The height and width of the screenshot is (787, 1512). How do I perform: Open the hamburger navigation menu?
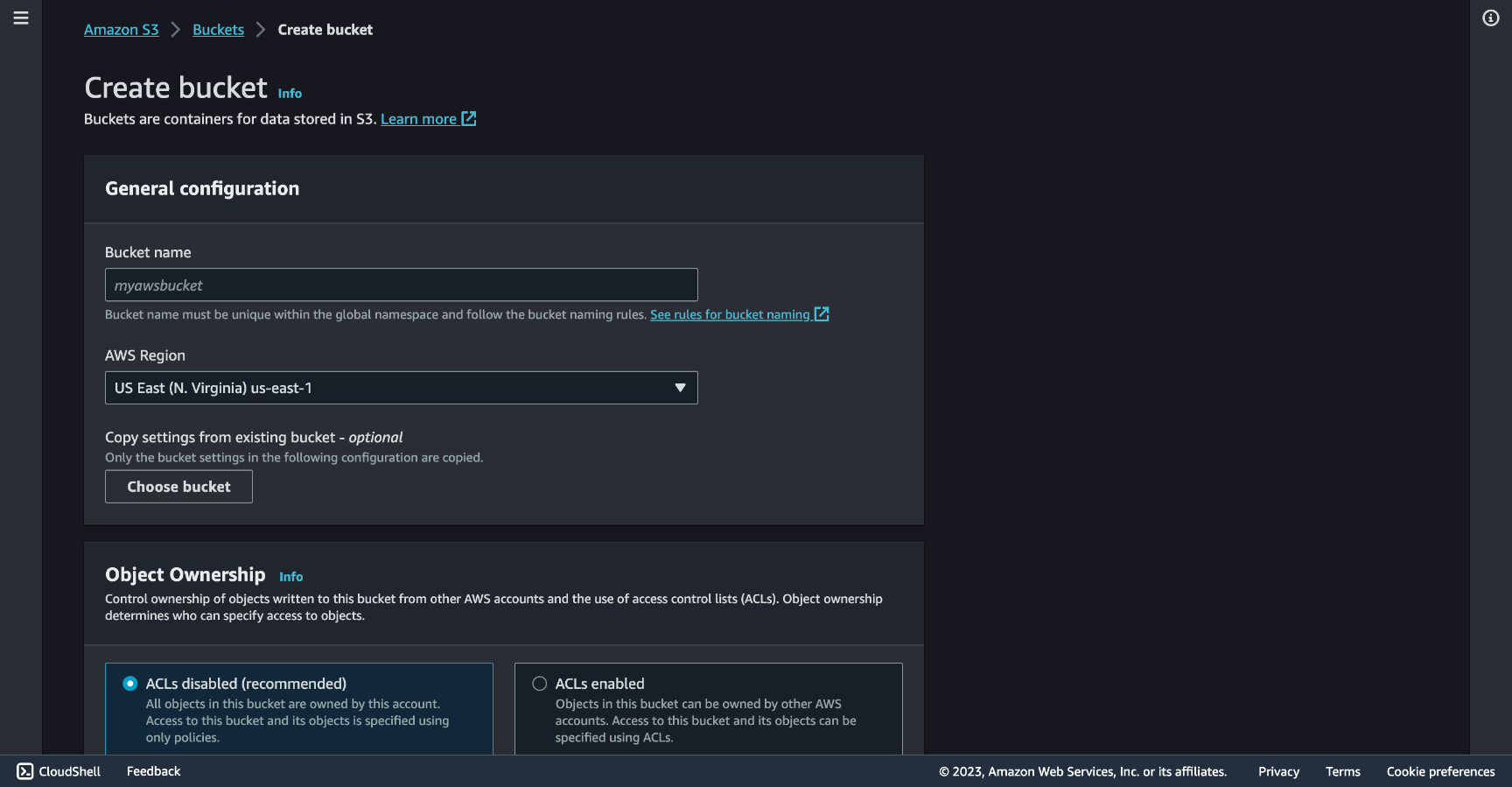[x=21, y=18]
